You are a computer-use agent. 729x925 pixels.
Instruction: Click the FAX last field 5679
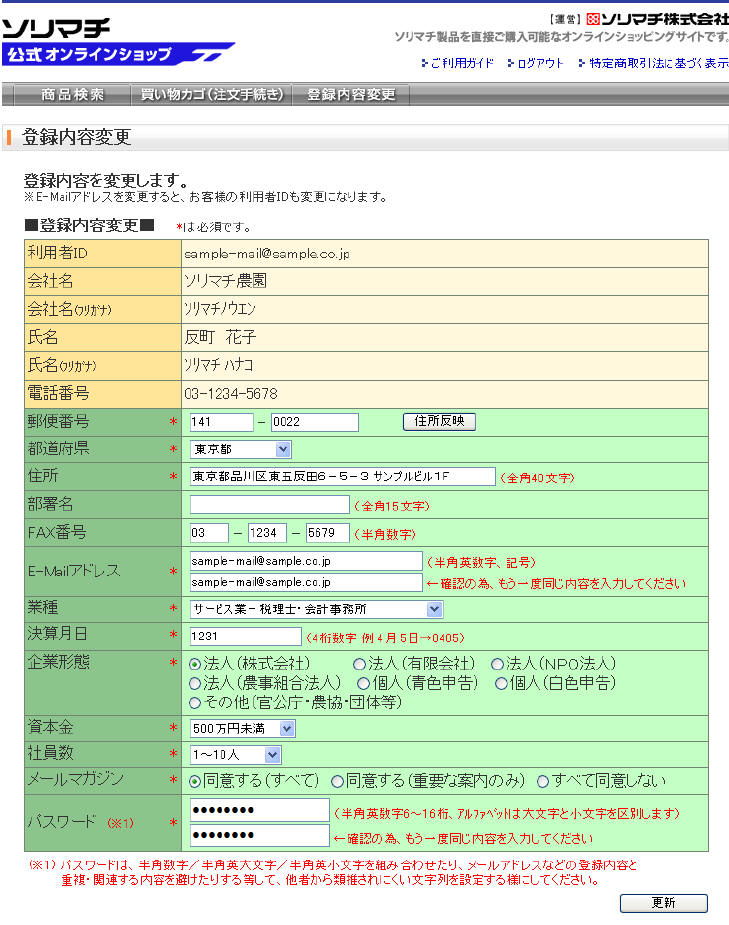click(327, 533)
